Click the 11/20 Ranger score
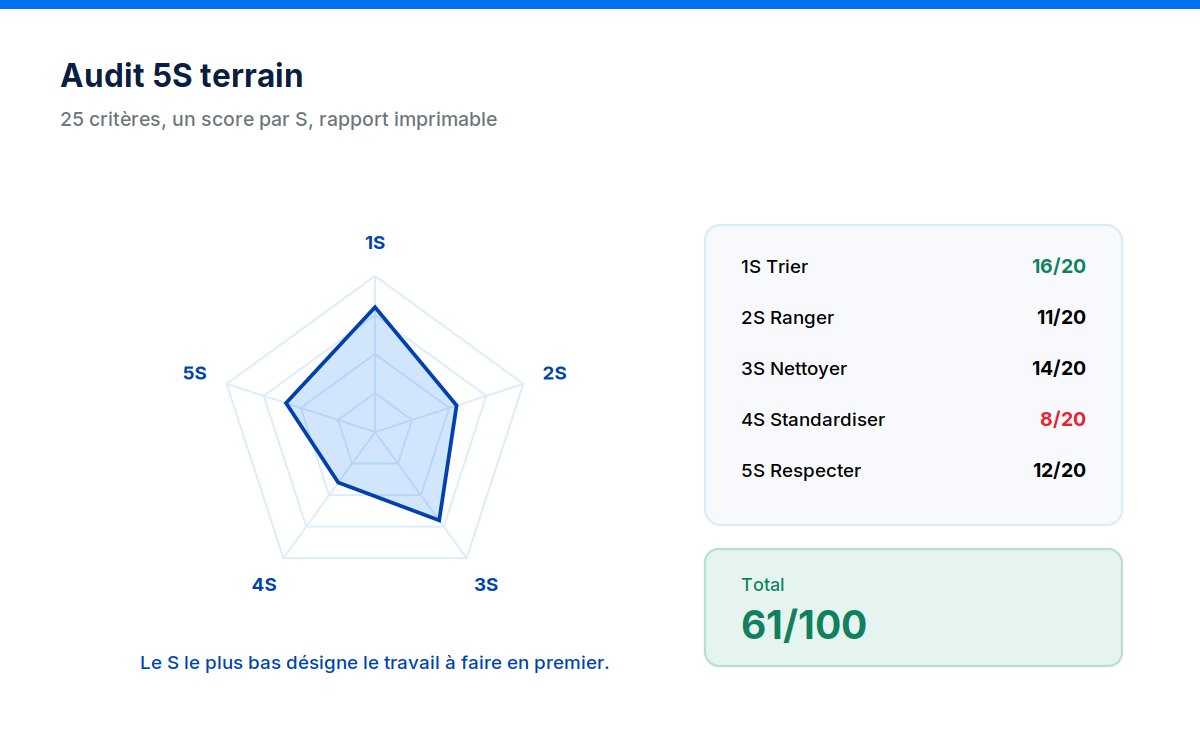The height and width of the screenshot is (750, 1200). (1061, 318)
